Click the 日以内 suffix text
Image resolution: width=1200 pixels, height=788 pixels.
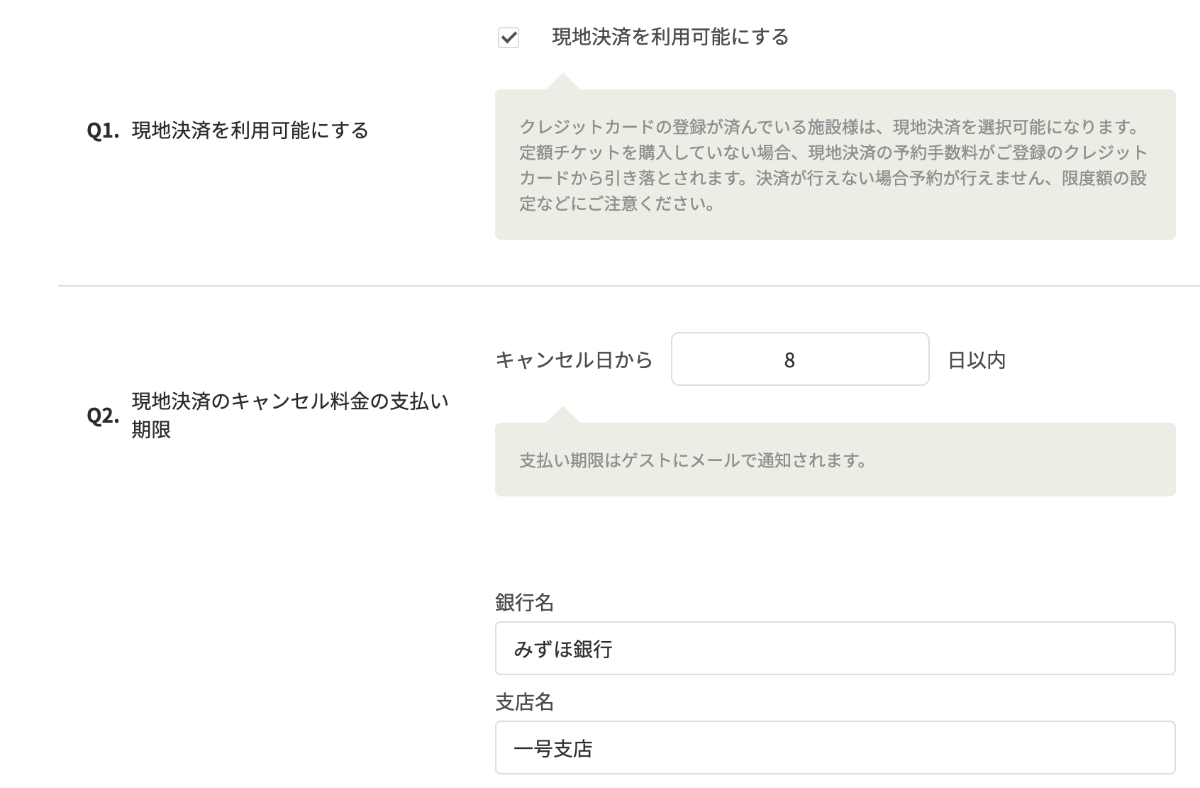click(x=976, y=360)
